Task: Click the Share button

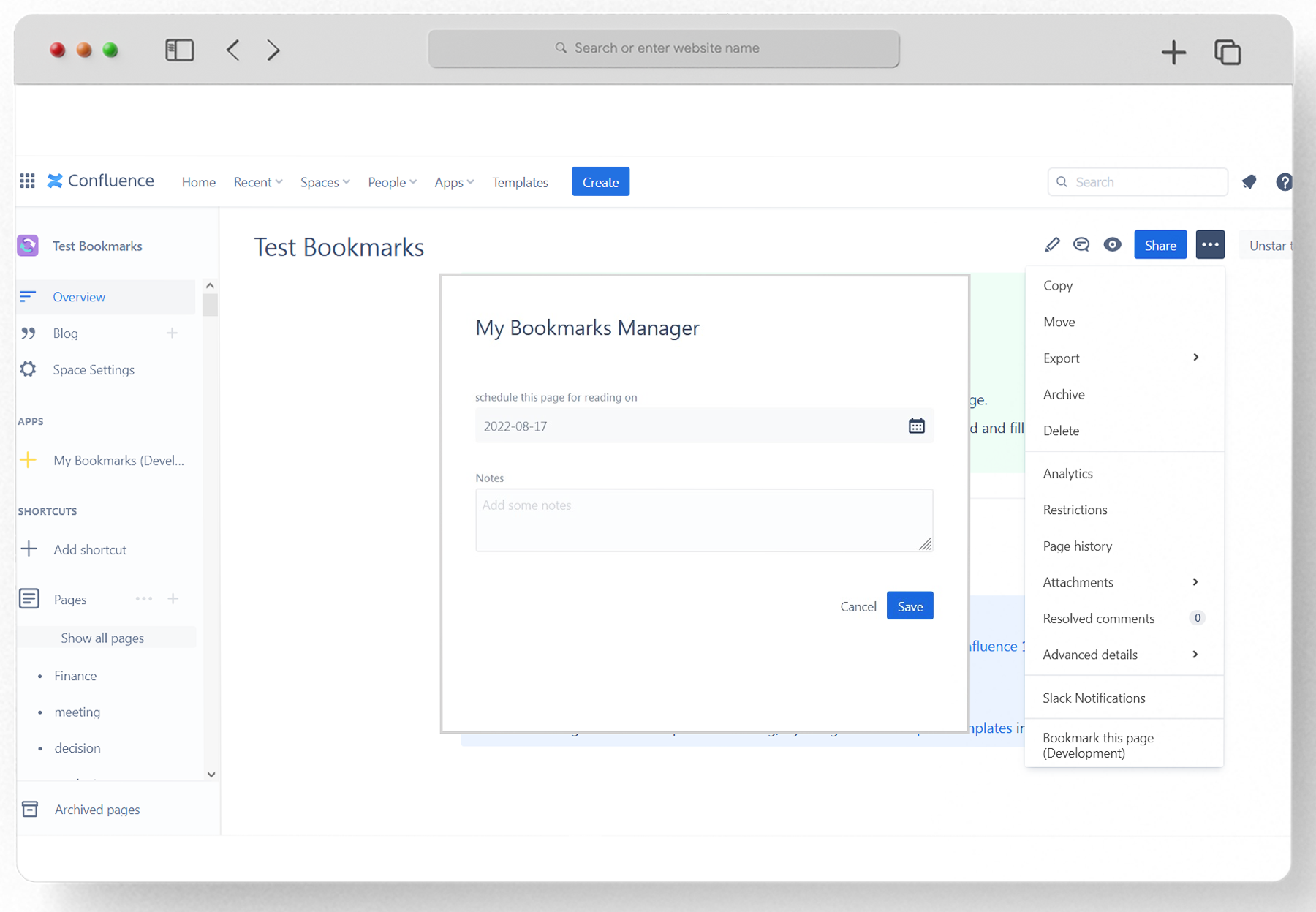Action: [x=1160, y=245]
